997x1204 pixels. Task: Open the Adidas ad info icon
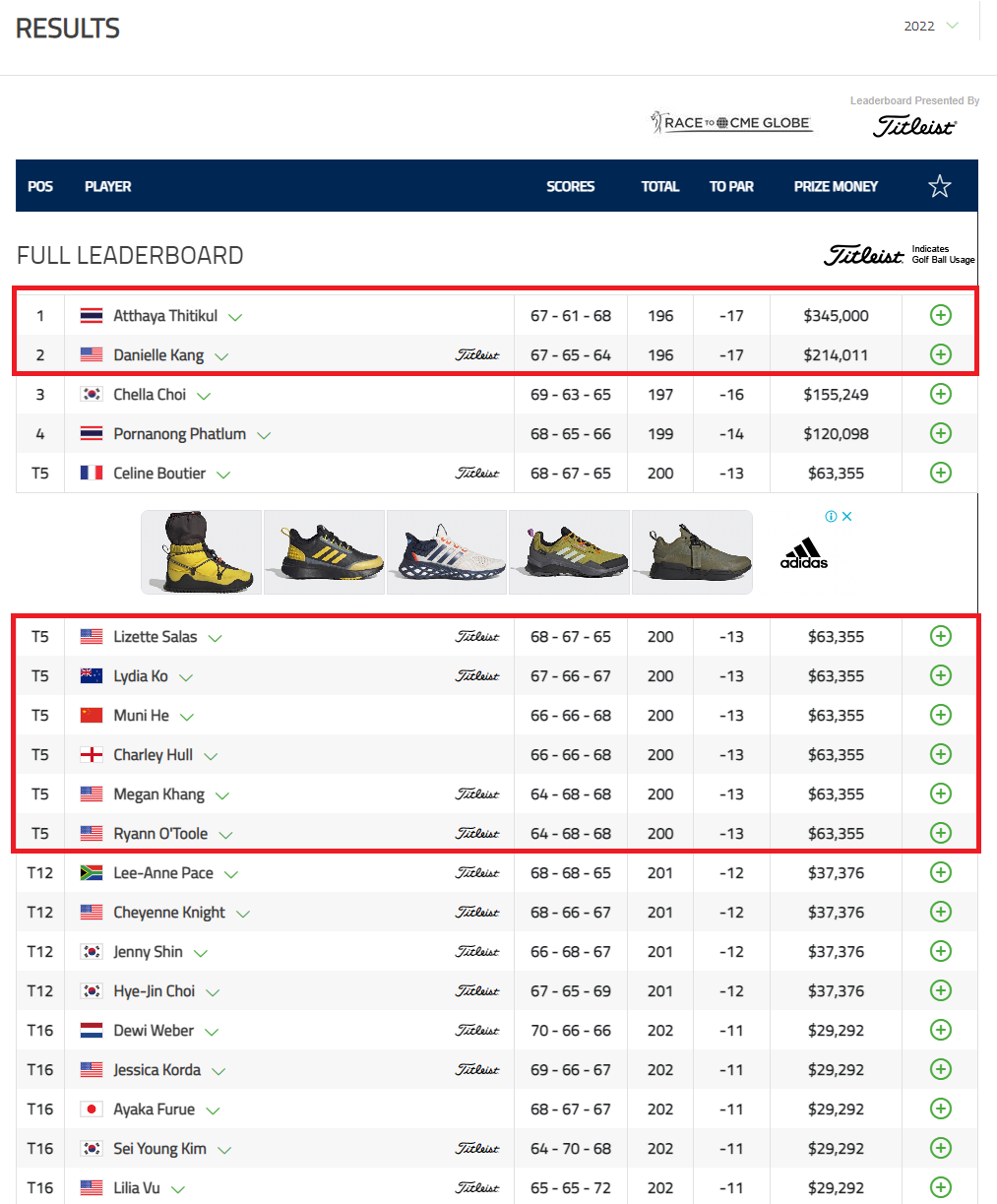831,516
